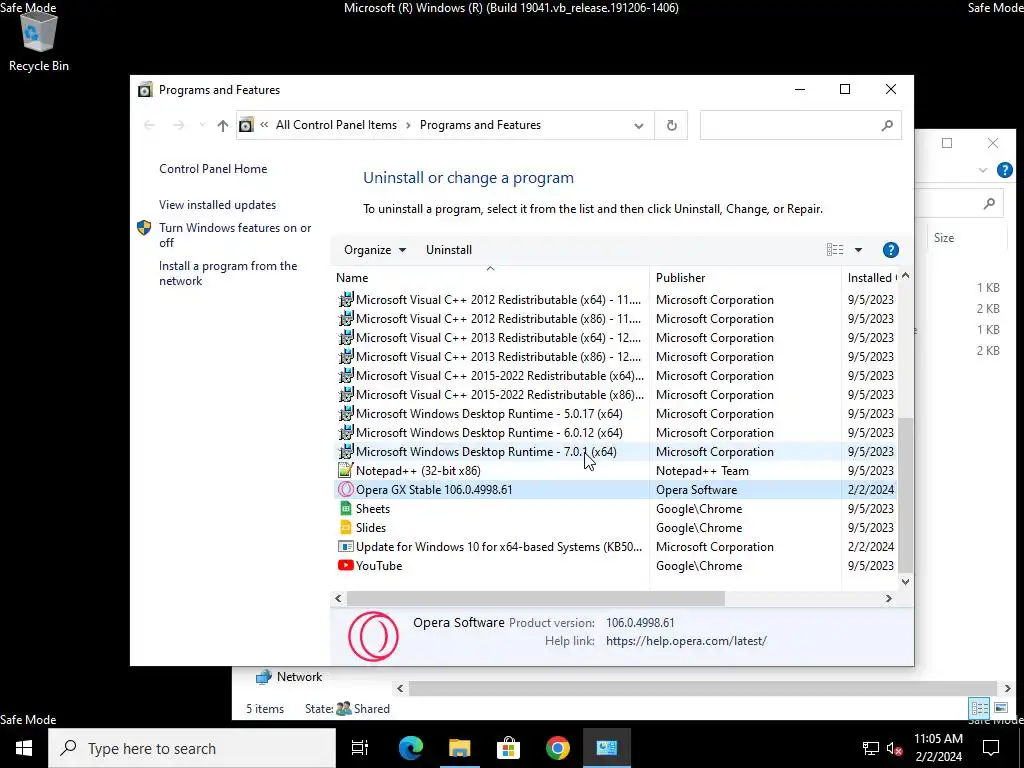Click Turn Windows features on or off
1024x768 pixels.
tap(235, 235)
